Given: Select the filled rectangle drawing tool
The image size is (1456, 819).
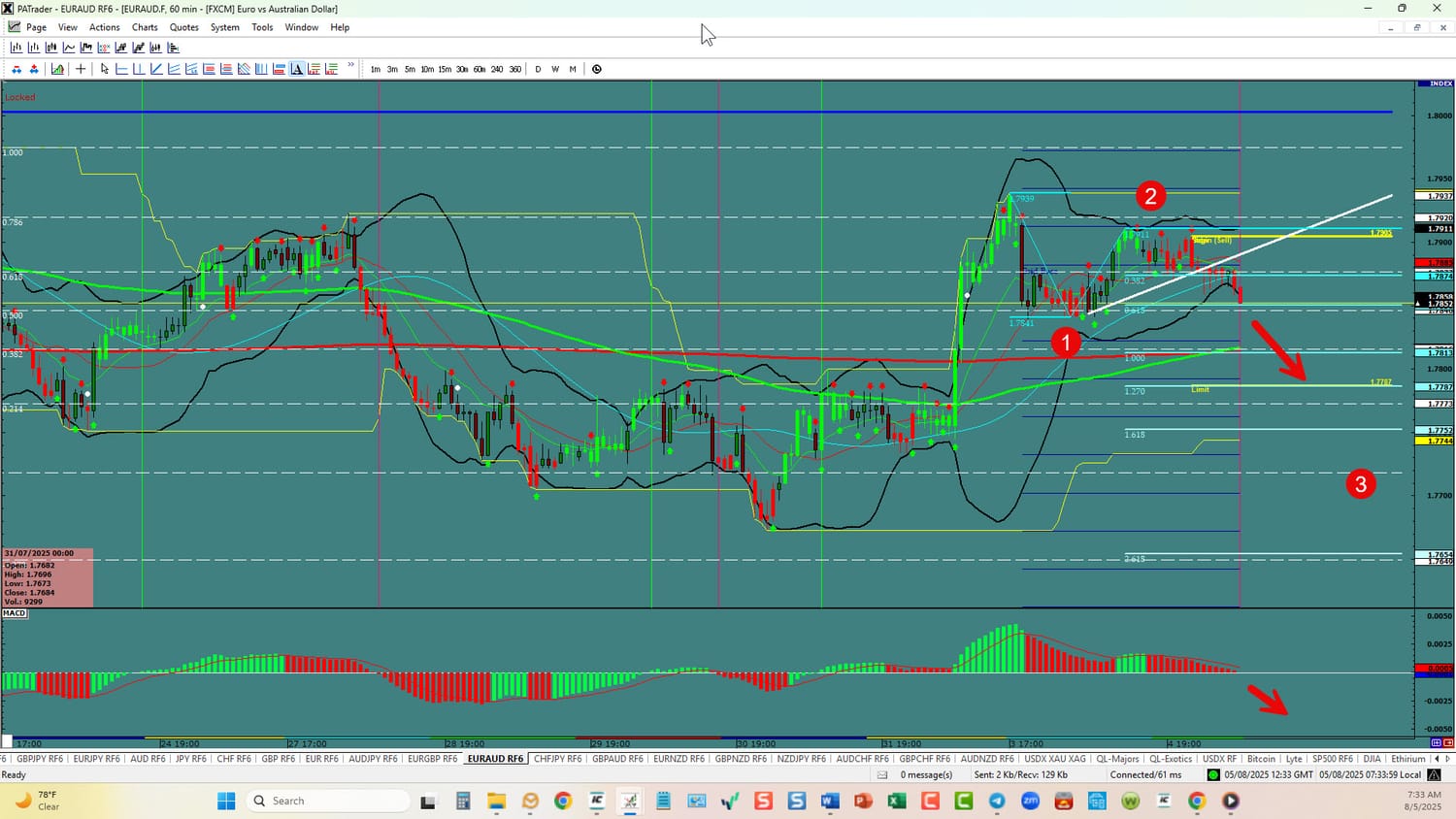Looking at the screenshot, I should 279,69.
